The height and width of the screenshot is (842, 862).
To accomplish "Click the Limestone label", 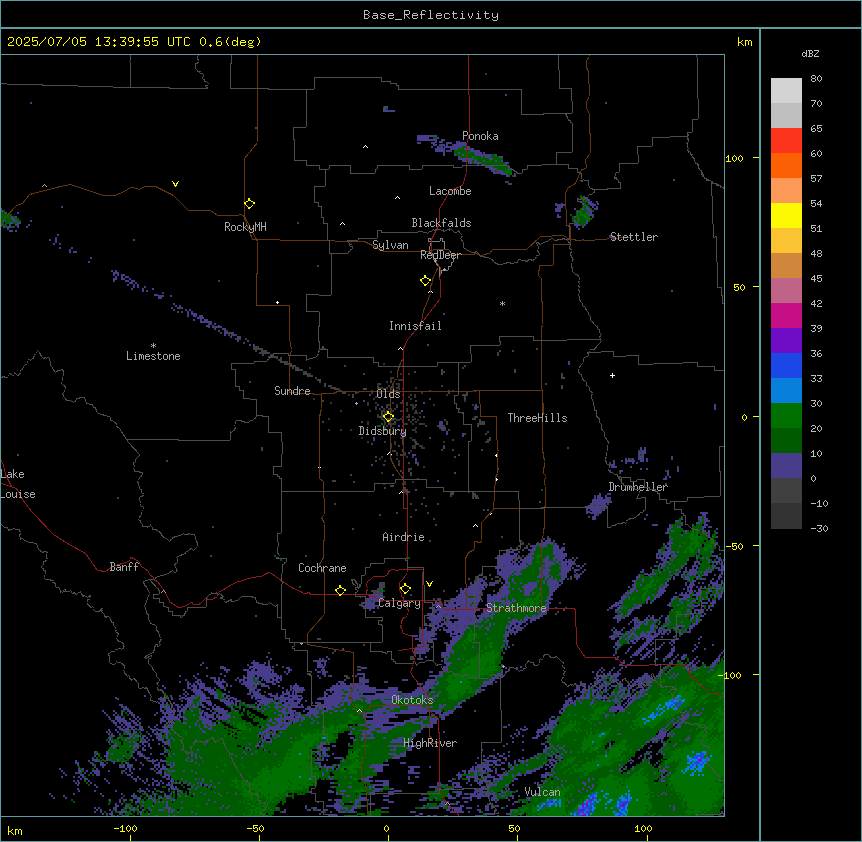I will click(x=153, y=356).
